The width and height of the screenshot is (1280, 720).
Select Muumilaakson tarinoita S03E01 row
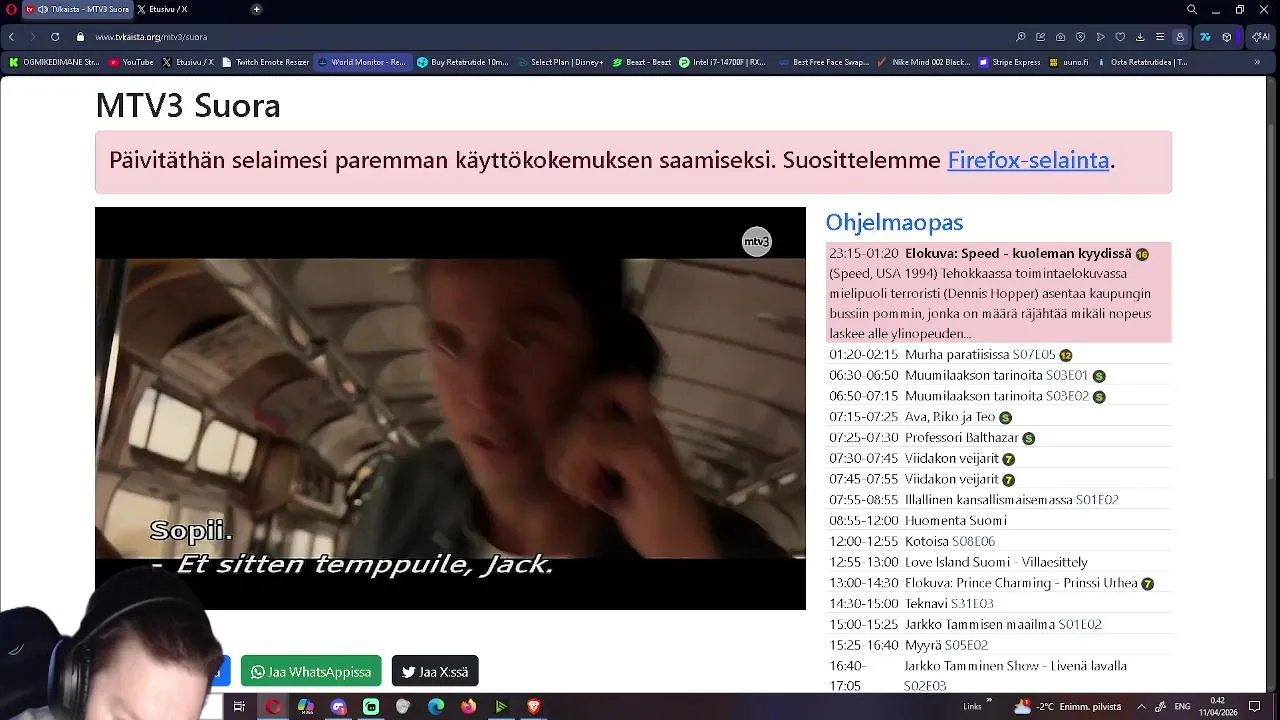click(x=998, y=376)
